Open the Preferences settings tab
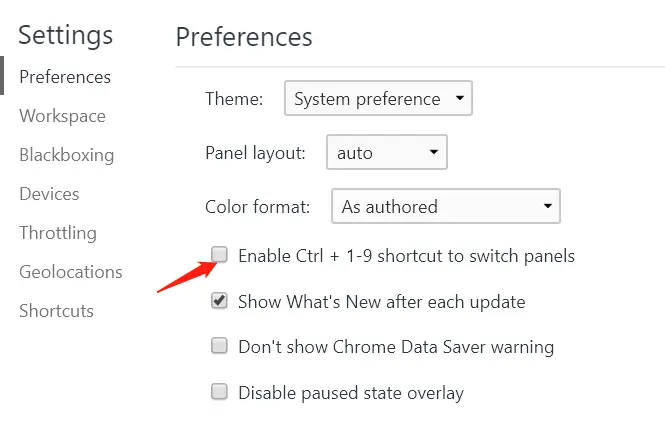This screenshot has width=665, height=436. tap(65, 77)
